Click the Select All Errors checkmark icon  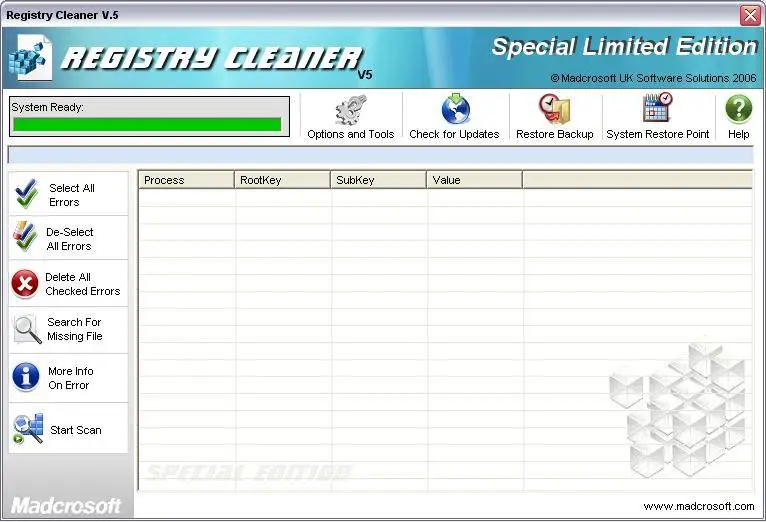coord(26,193)
